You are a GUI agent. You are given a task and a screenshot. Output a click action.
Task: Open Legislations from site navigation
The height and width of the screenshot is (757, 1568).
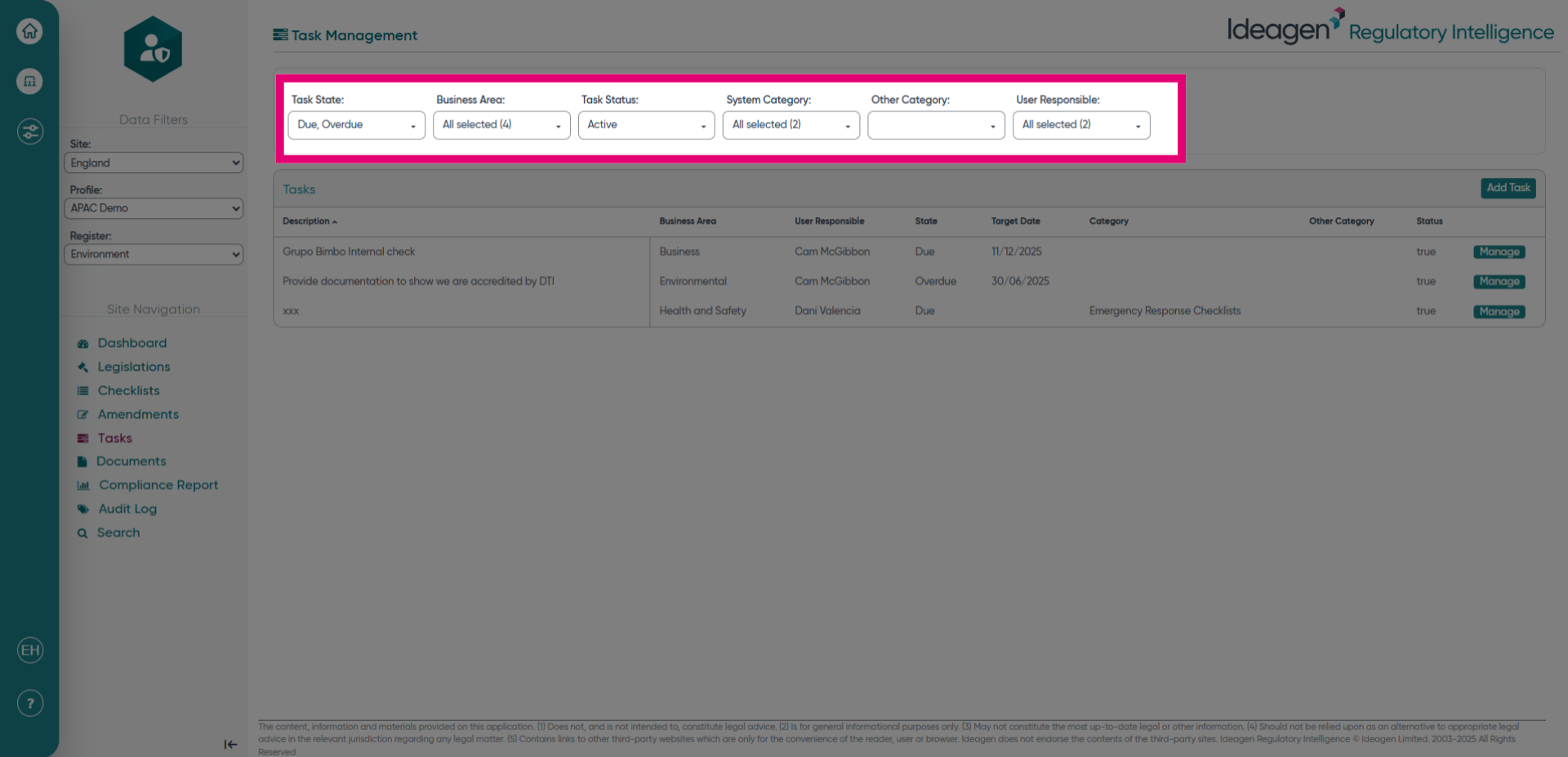point(134,367)
